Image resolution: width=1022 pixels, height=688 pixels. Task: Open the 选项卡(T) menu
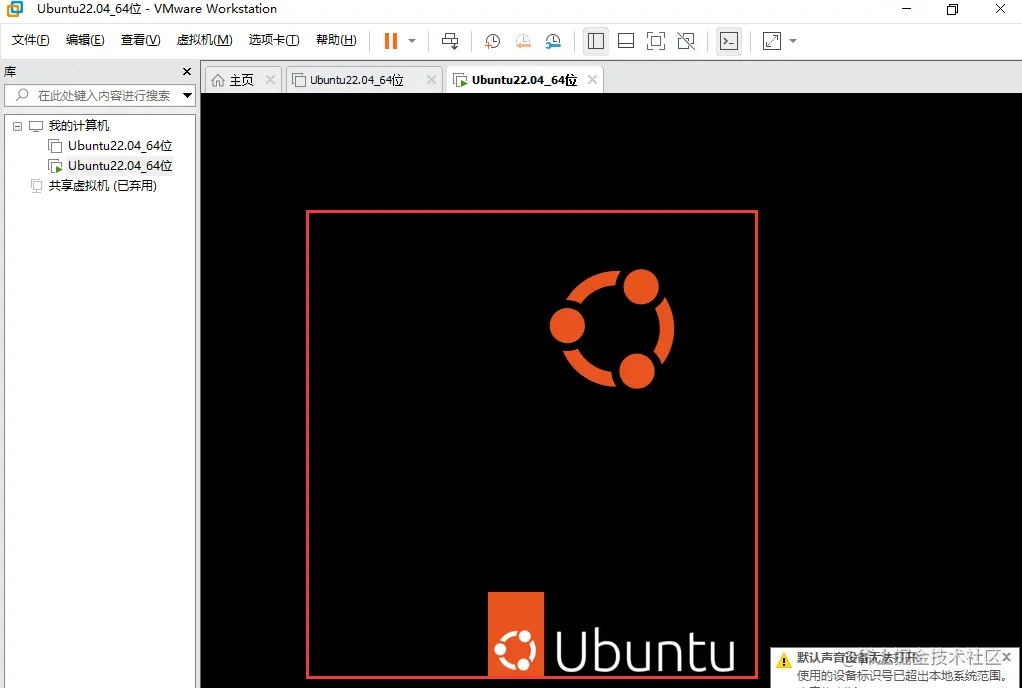point(274,40)
